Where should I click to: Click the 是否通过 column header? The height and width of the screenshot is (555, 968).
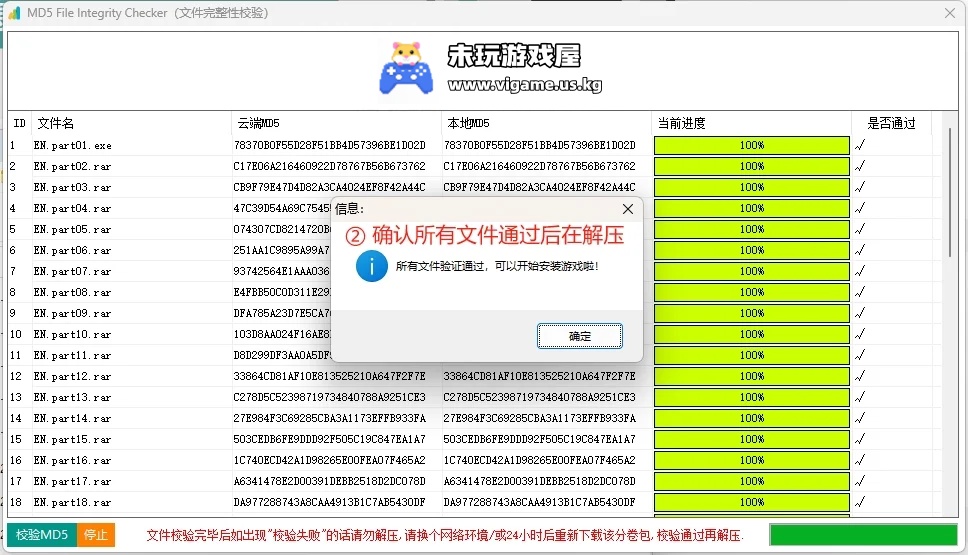coord(891,123)
